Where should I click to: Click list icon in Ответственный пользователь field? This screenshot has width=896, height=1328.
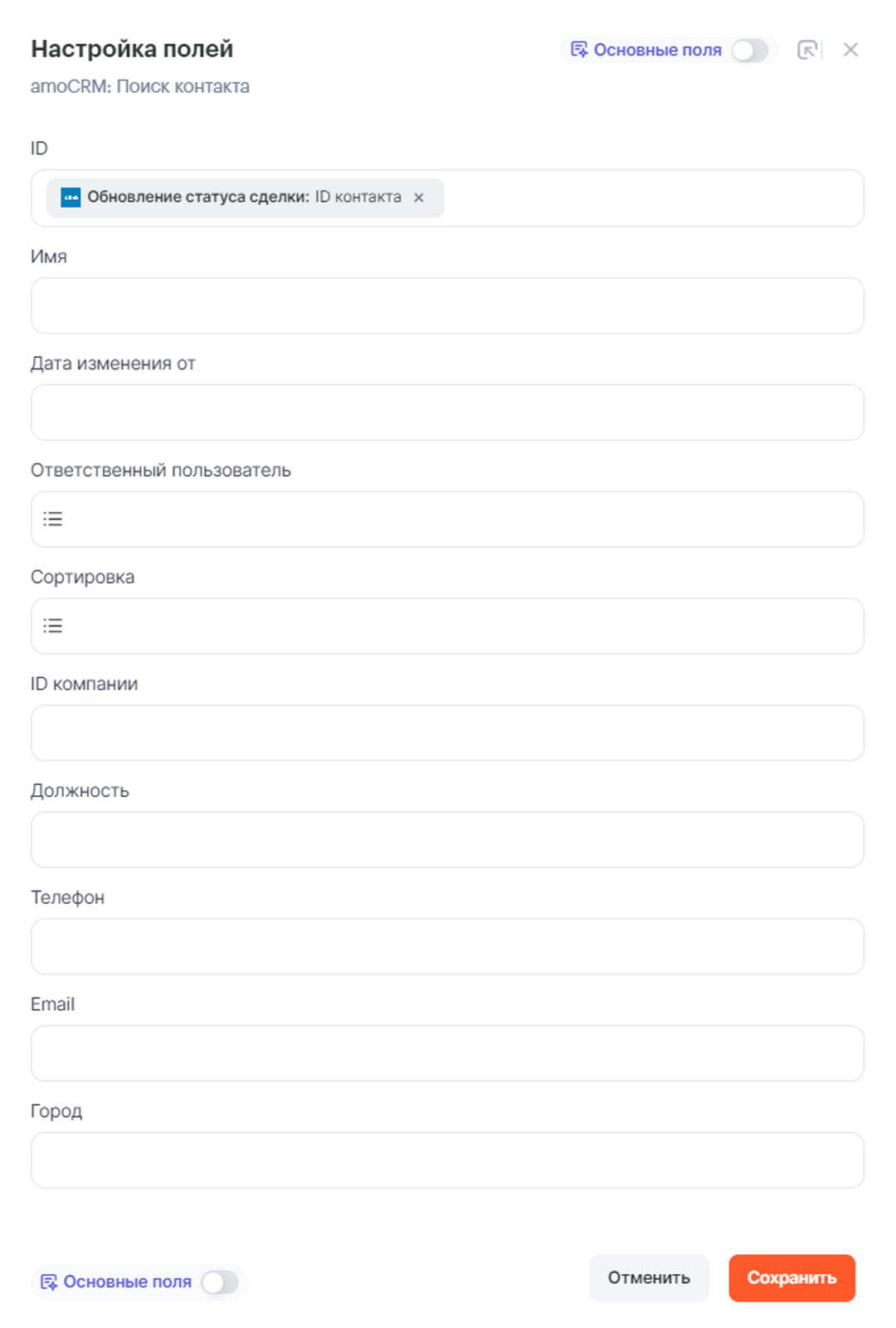coord(53,520)
